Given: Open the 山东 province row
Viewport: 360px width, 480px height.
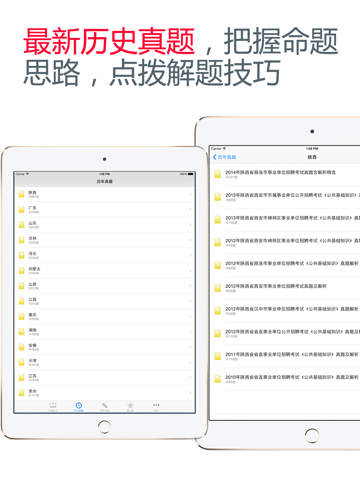Looking at the screenshot, I should tap(104, 225).
